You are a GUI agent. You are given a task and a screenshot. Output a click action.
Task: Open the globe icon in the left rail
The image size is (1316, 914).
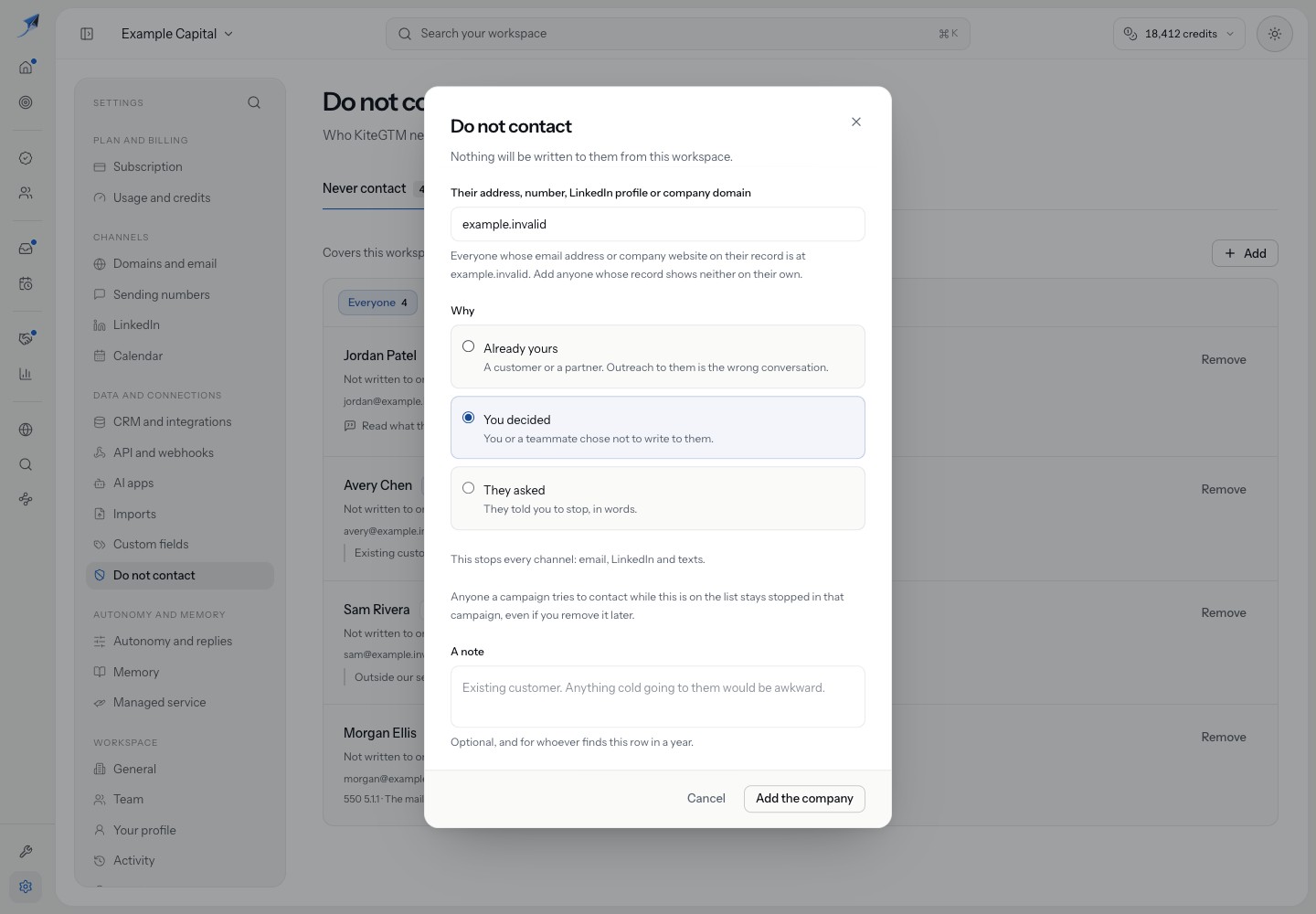click(26, 430)
